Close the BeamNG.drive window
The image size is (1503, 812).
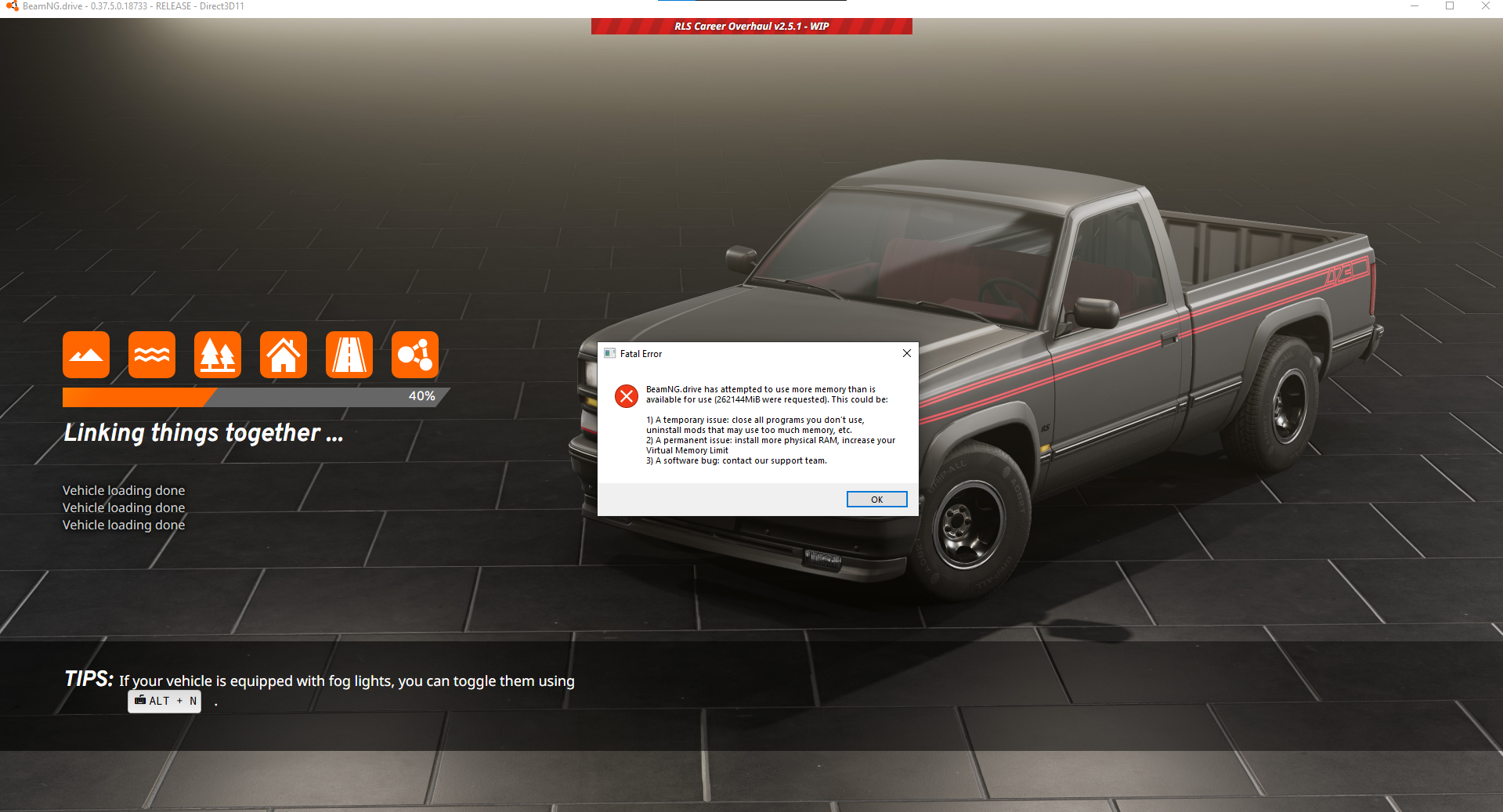(x=1485, y=6)
